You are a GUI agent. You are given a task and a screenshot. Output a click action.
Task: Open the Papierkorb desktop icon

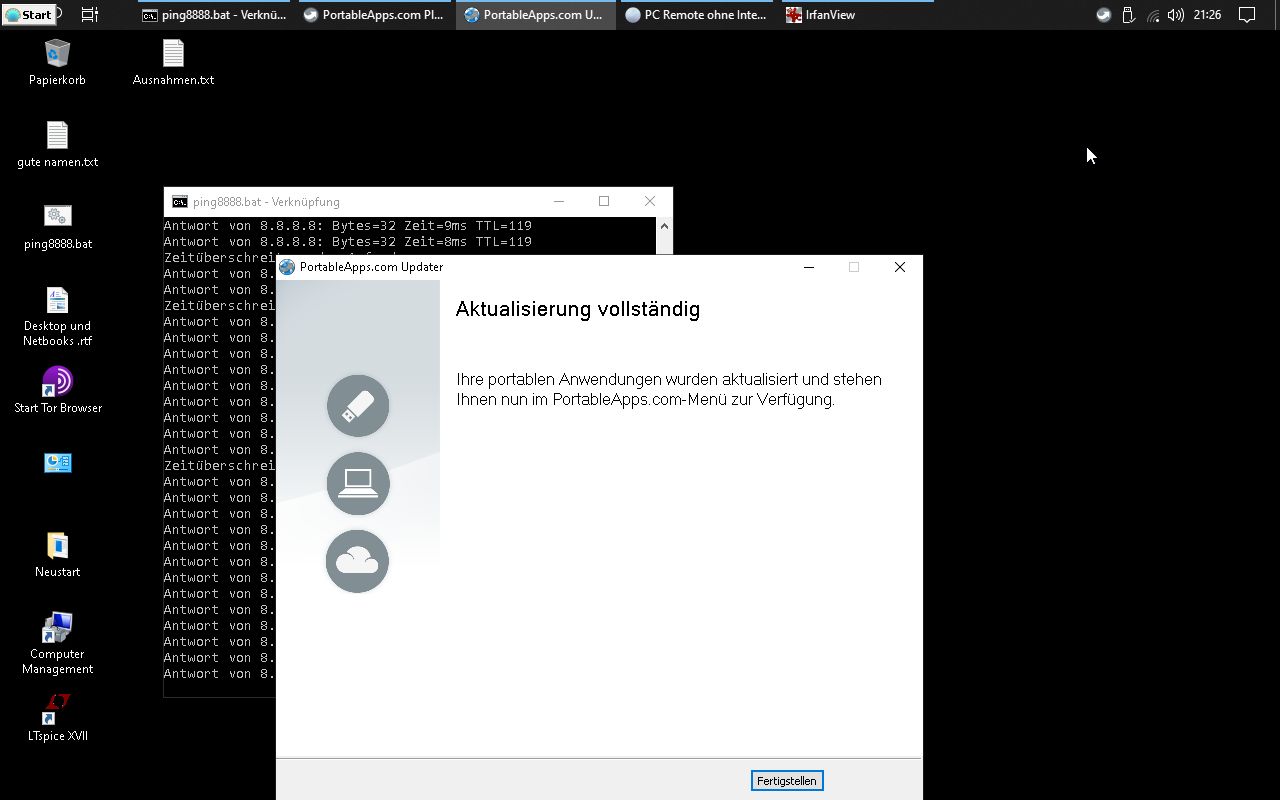(57, 62)
